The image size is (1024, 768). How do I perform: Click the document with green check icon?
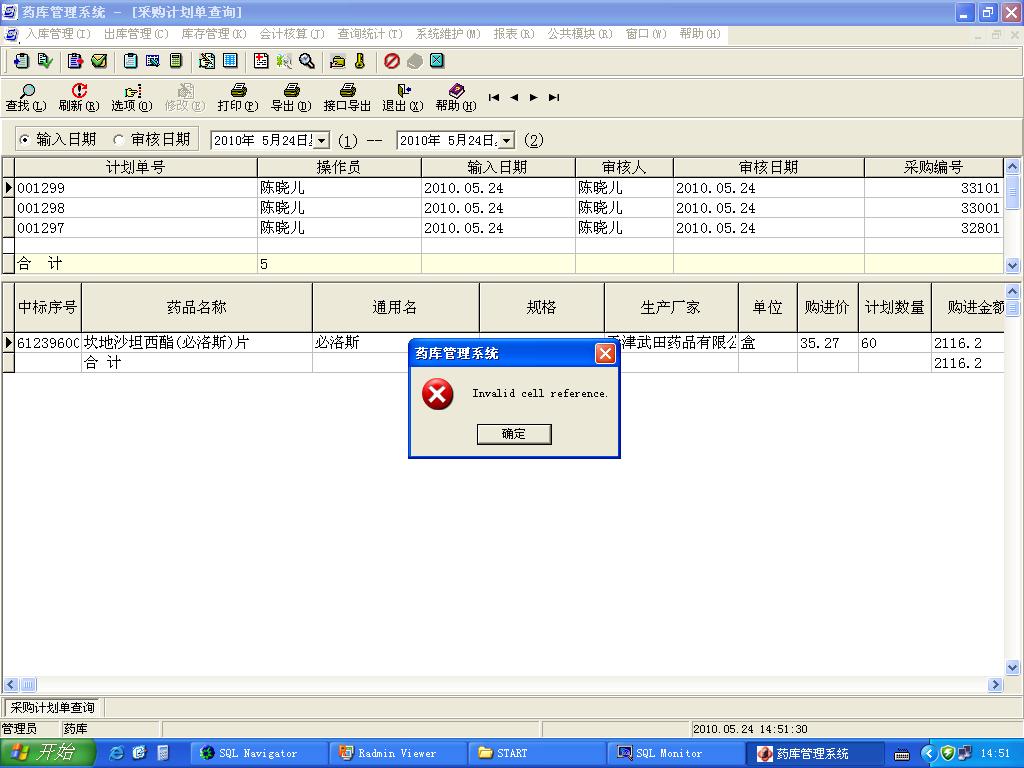45,61
